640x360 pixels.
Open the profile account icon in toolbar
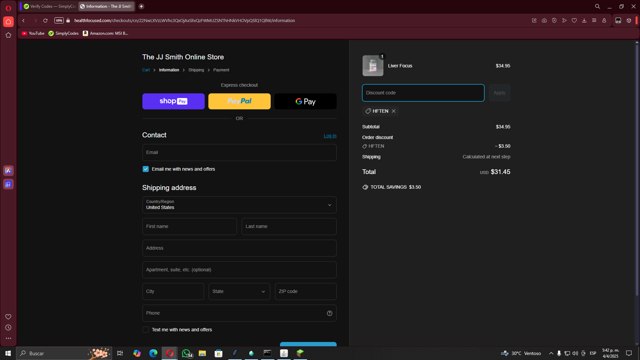604,20
